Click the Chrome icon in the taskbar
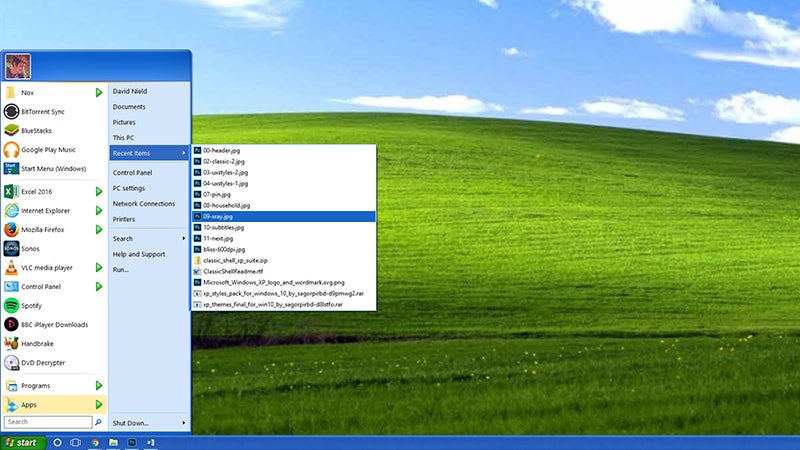The width and height of the screenshot is (800, 450). coord(95,441)
